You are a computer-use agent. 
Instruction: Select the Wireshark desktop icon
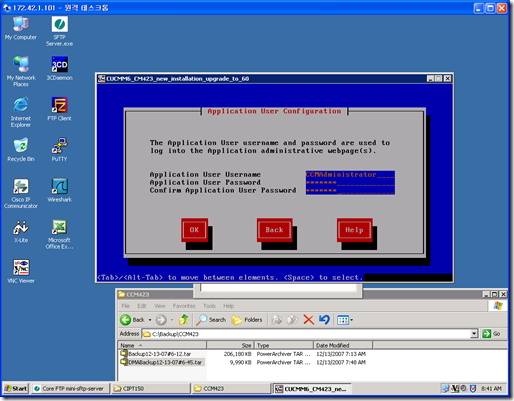(x=59, y=190)
